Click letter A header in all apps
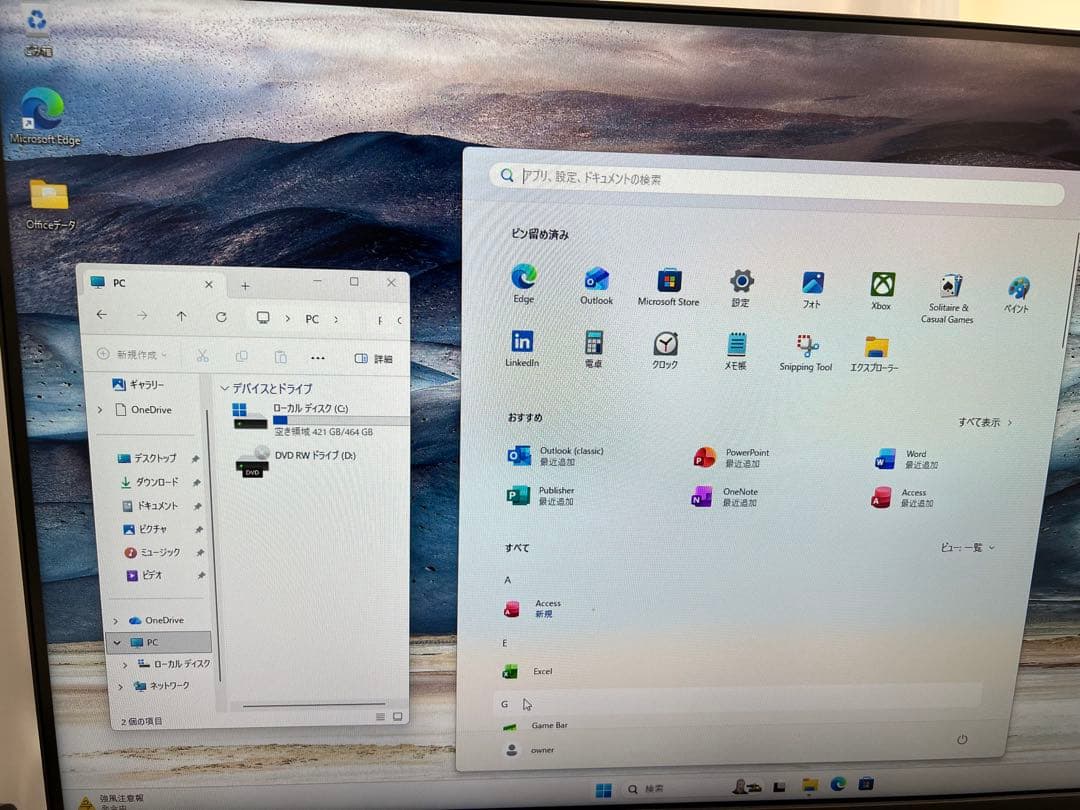The width and height of the screenshot is (1080, 810). [508, 580]
